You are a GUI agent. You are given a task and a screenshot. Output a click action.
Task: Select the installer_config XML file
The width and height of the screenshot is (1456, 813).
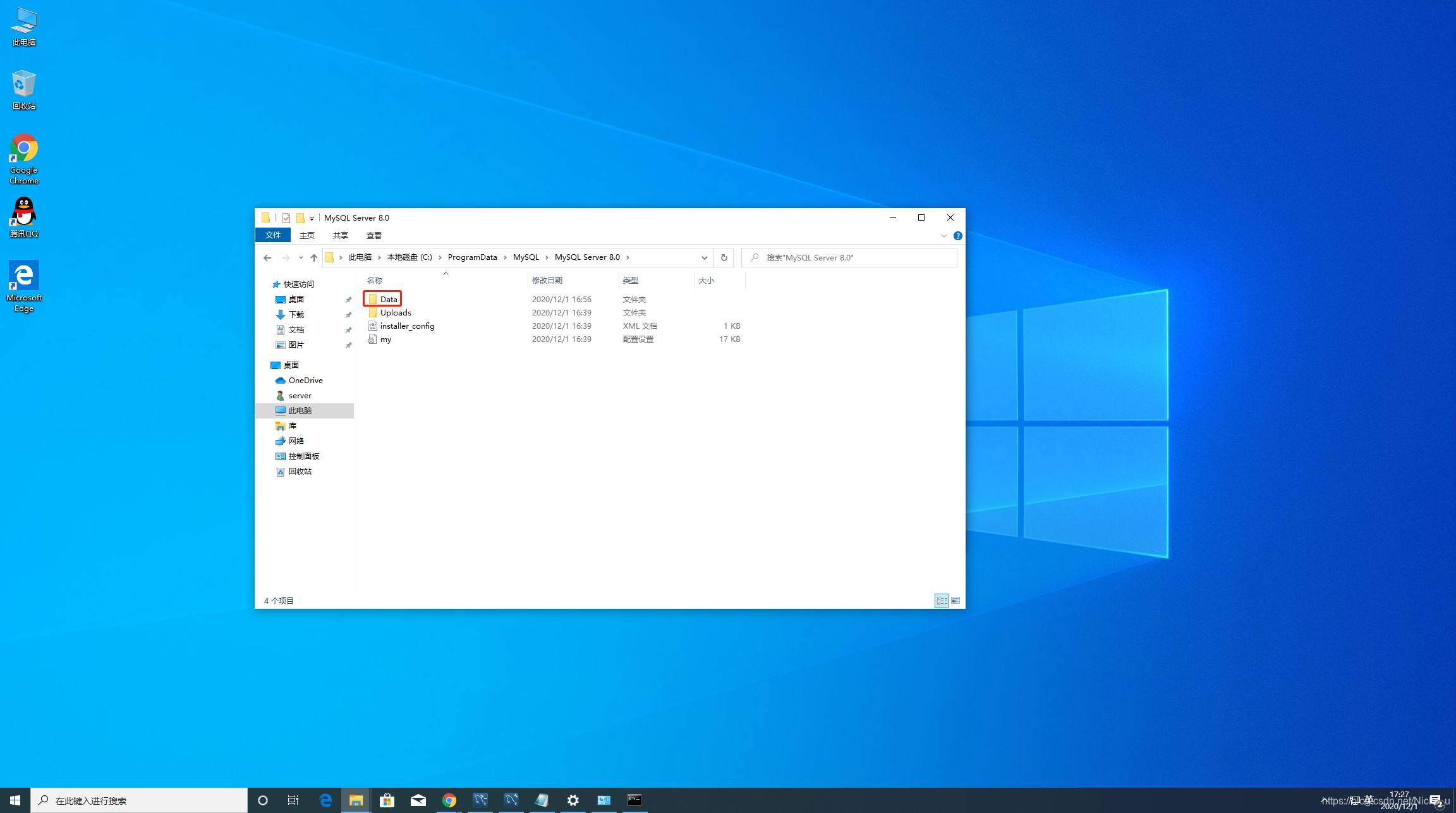point(407,326)
